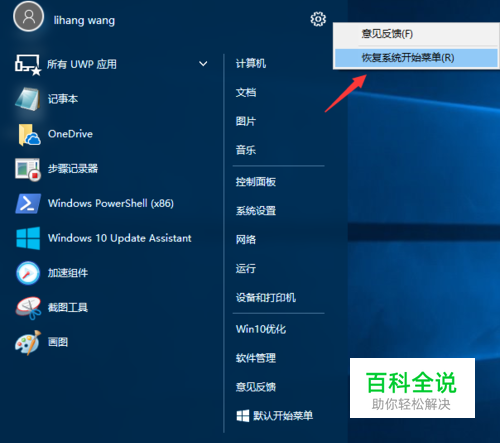Click the 所有 UWP 应用 star icon
This screenshot has height=443, width=500.
[28, 65]
